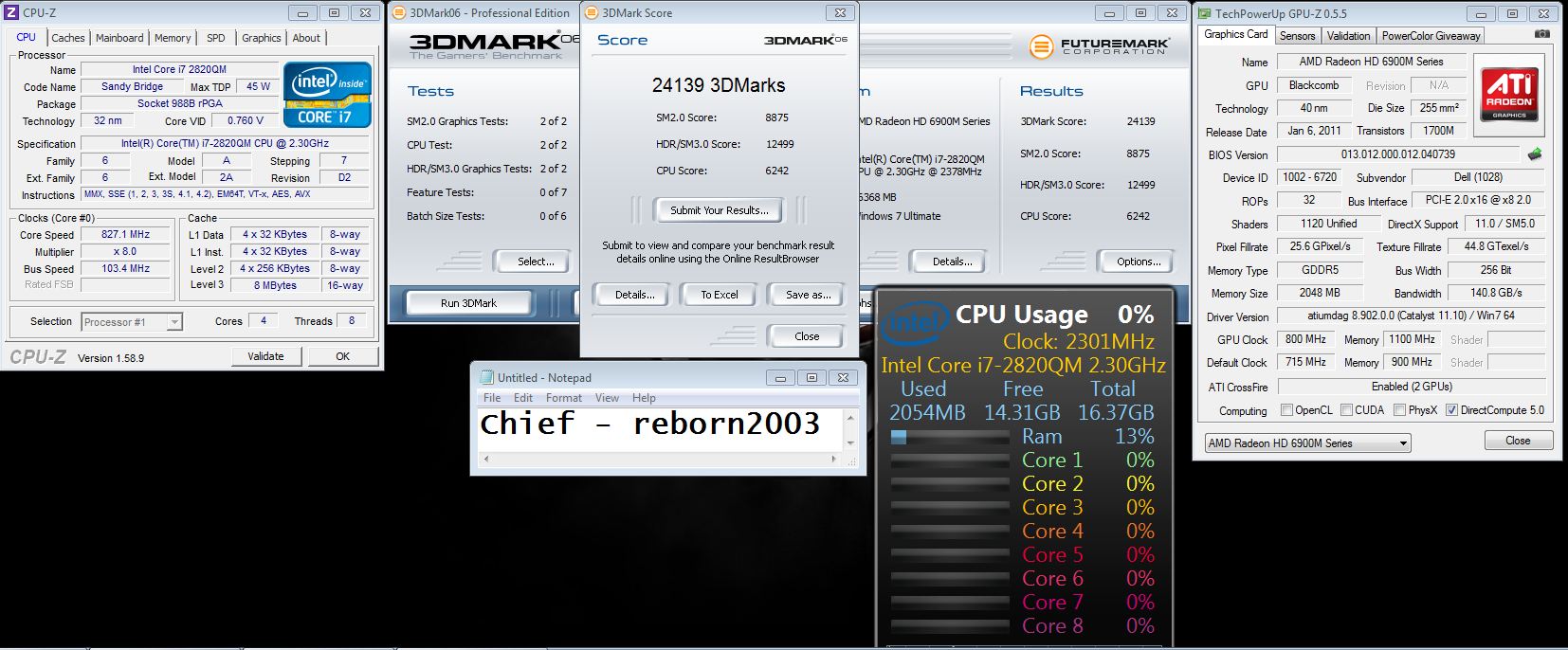The height and width of the screenshot is (650, 1568).
Task: Click the Driver Version field in GPU-Z
Action: click(x=1410, y=316)
